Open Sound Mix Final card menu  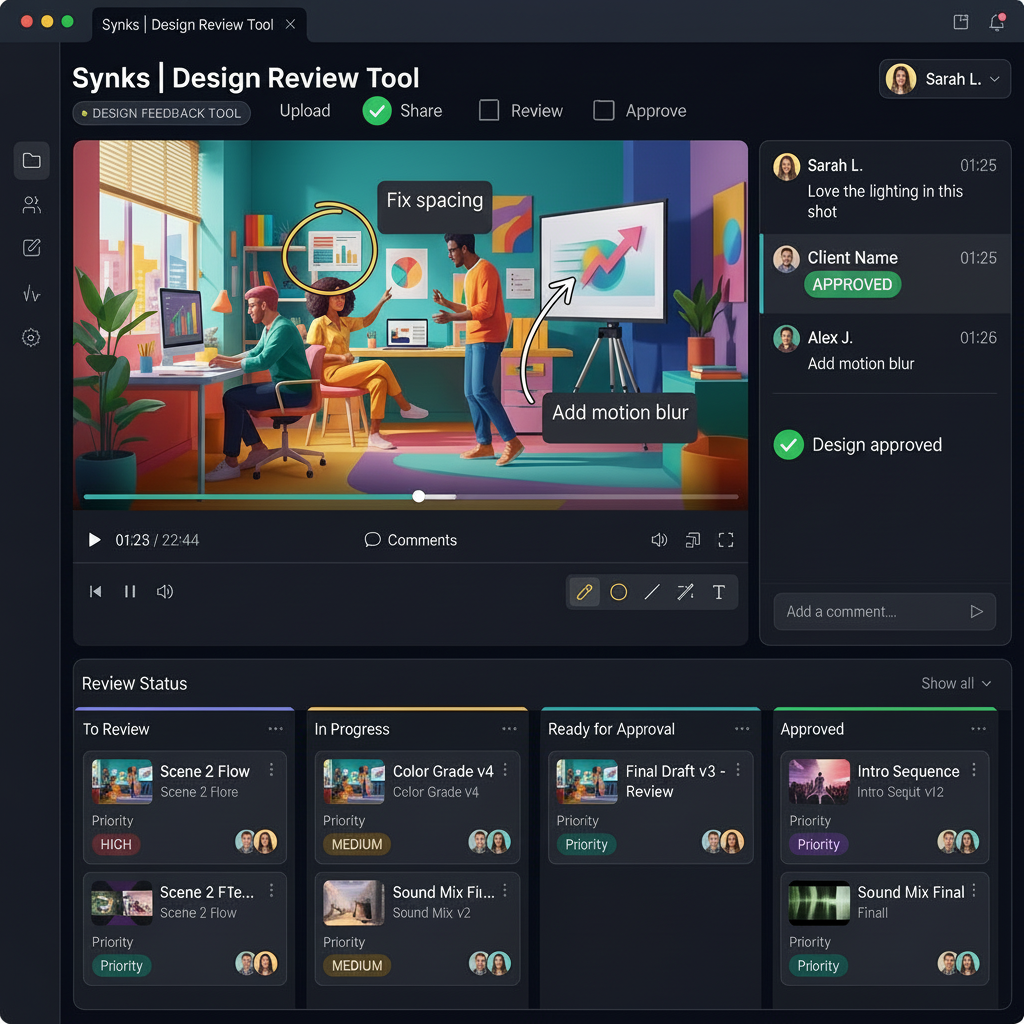click(x=974, y=891)
